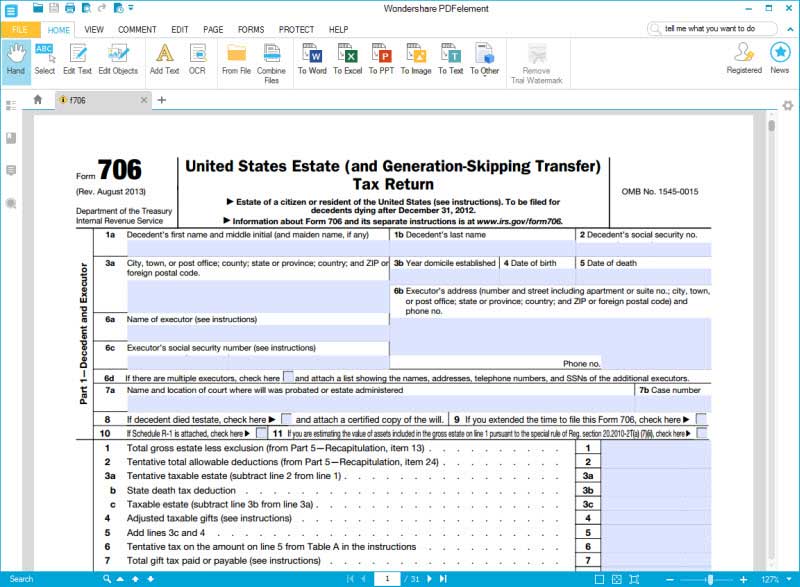
Task: Click the decedent's last name field
Action: coord(483,249)
